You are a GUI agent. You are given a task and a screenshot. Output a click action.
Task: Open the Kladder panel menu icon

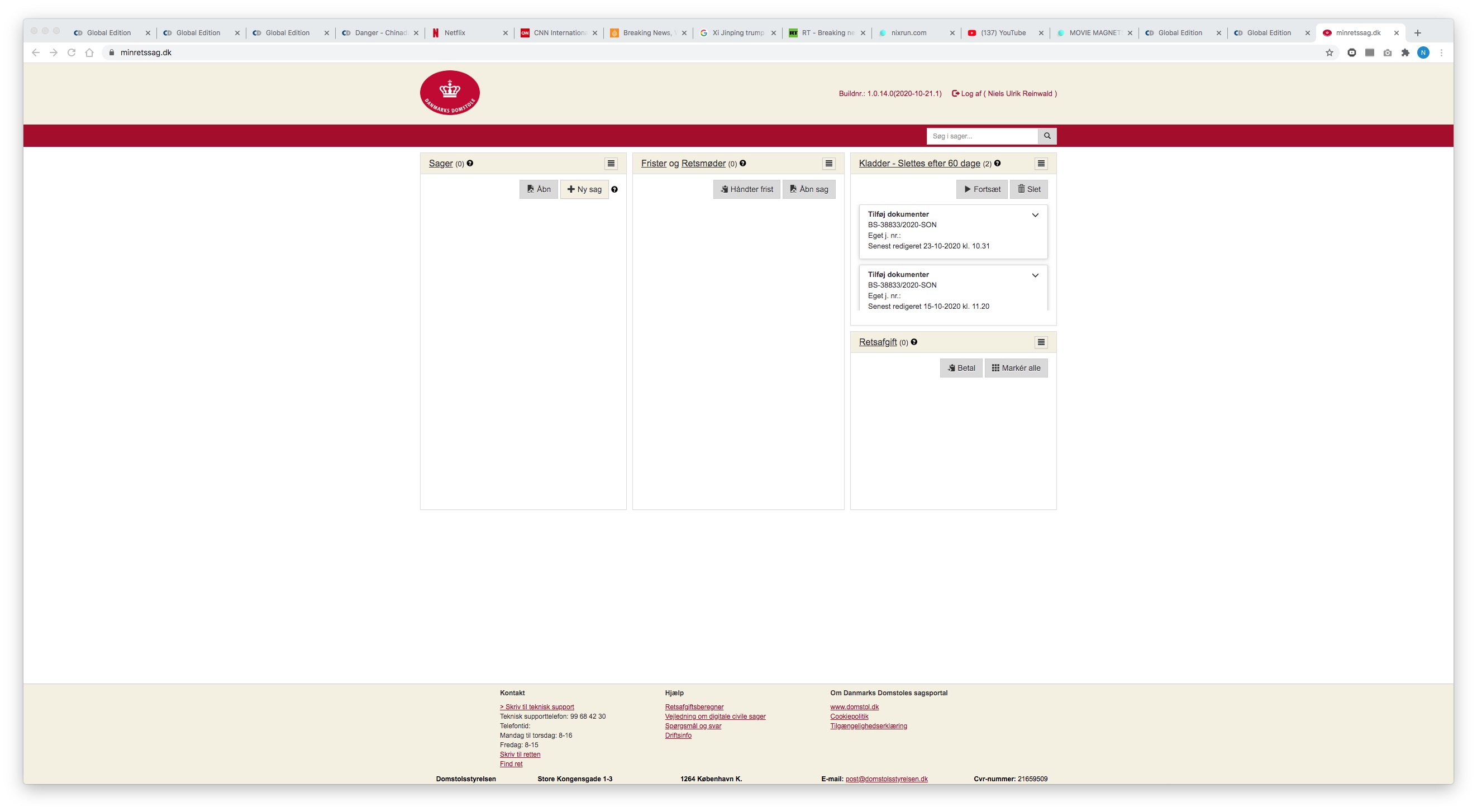[x=1041, y=163]
